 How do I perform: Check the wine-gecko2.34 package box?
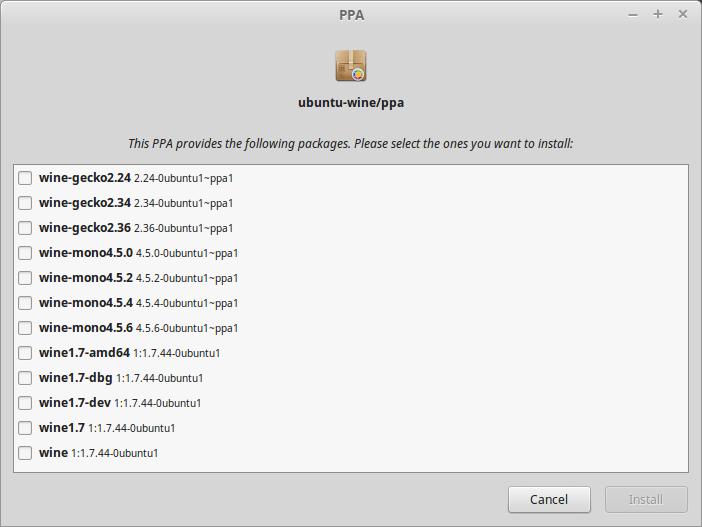[25, 203]
